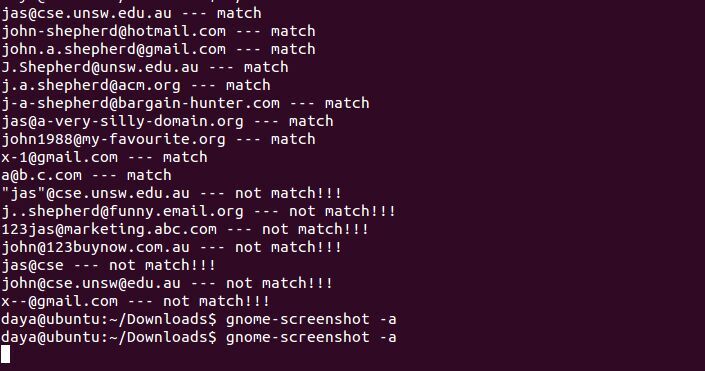
Task: Click the quoted "jas"@cse.unsw.edu.au address
Action: (95, 193)
